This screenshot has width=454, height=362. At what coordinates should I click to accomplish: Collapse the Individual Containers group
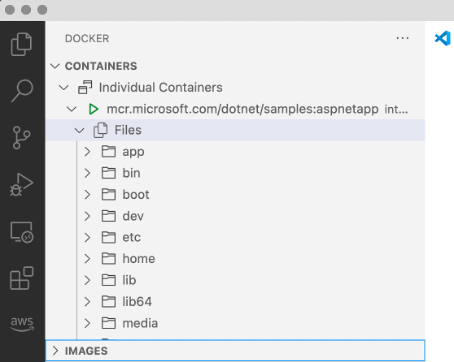[63, 88]
